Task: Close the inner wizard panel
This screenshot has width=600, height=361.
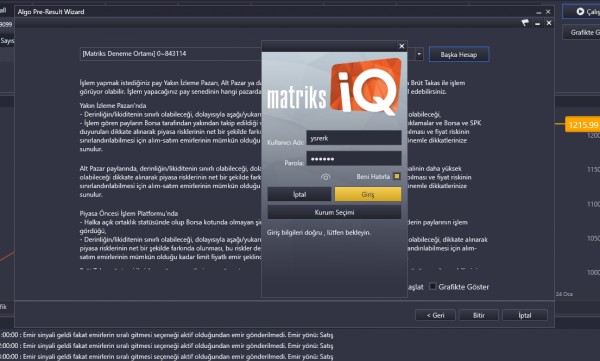Action: pos(549,23)
